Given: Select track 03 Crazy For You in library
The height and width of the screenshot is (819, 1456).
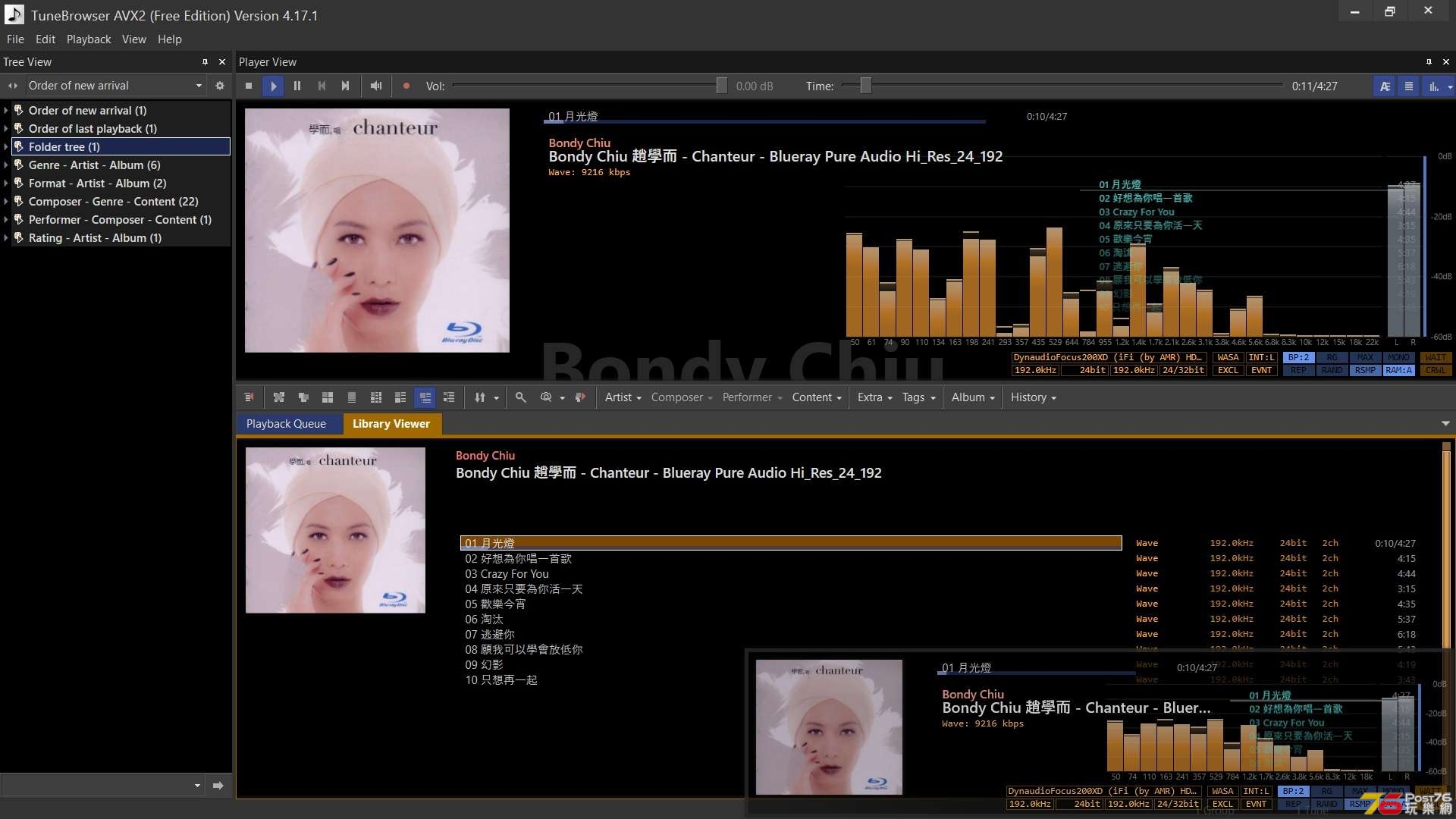Looking at the screenshot, I should tap(507, 574).
